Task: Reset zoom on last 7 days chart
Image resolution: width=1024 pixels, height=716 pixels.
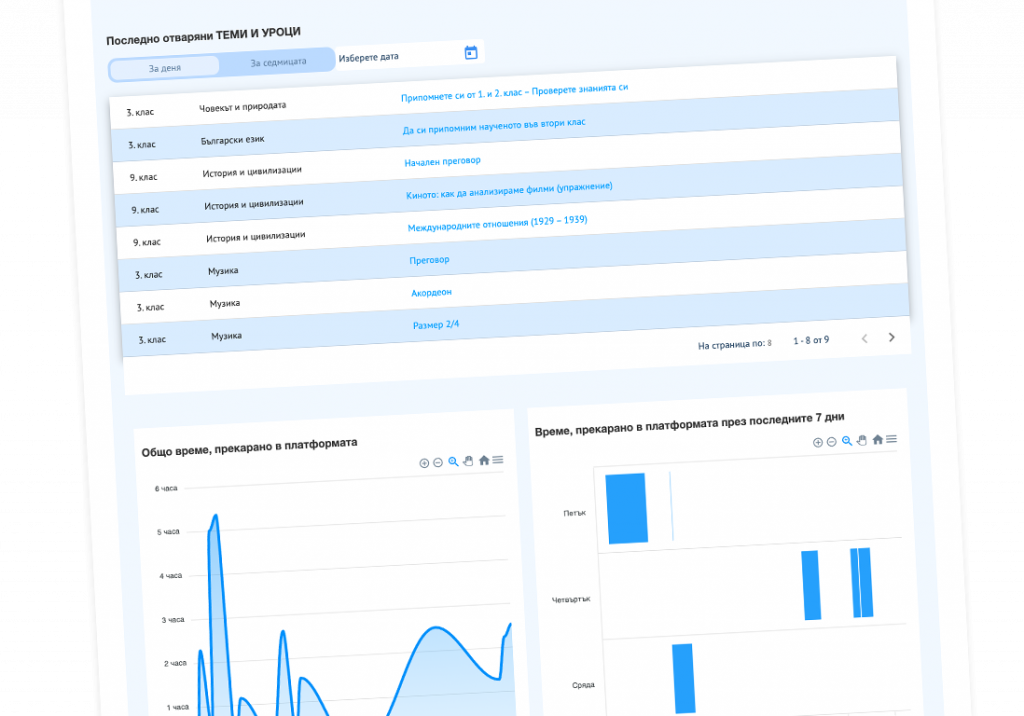Action: tap(878, 440)
